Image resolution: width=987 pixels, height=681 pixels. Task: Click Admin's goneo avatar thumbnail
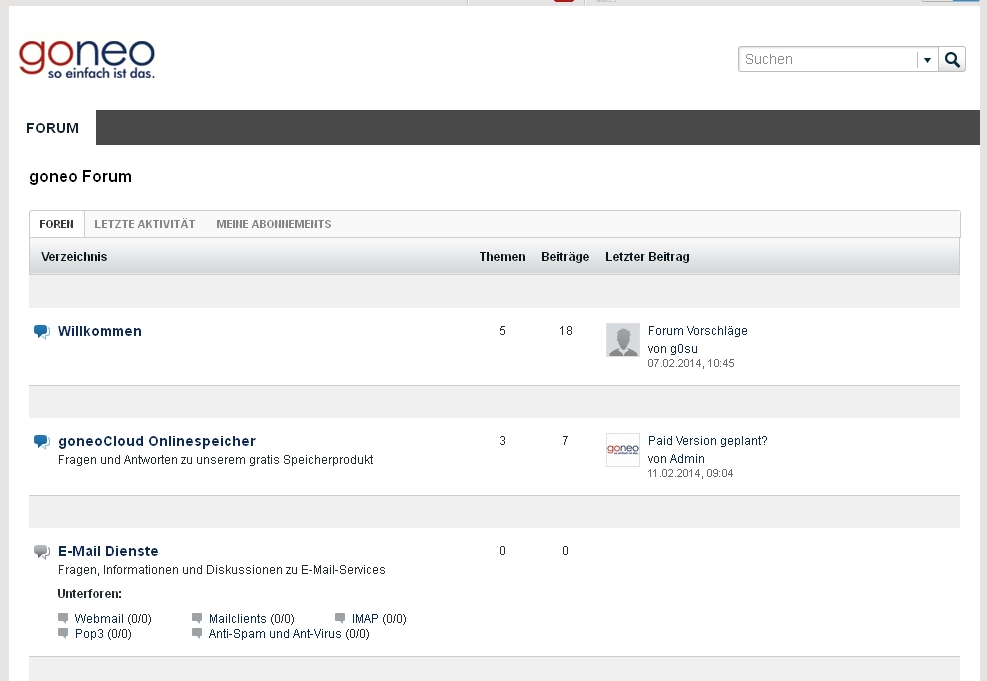tap(623, 450)
